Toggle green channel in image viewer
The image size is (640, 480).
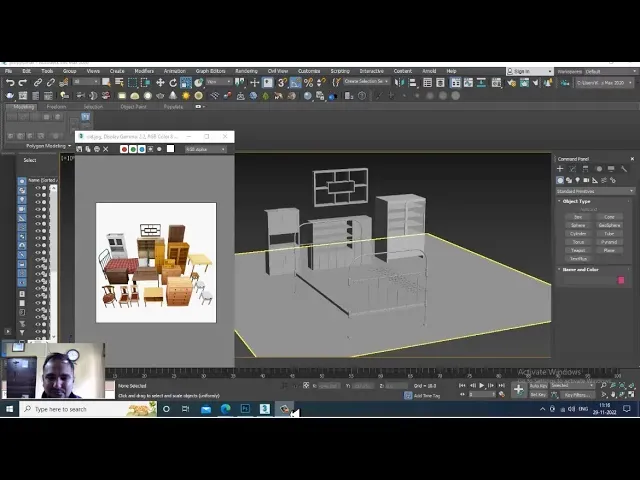pos(134,149)
